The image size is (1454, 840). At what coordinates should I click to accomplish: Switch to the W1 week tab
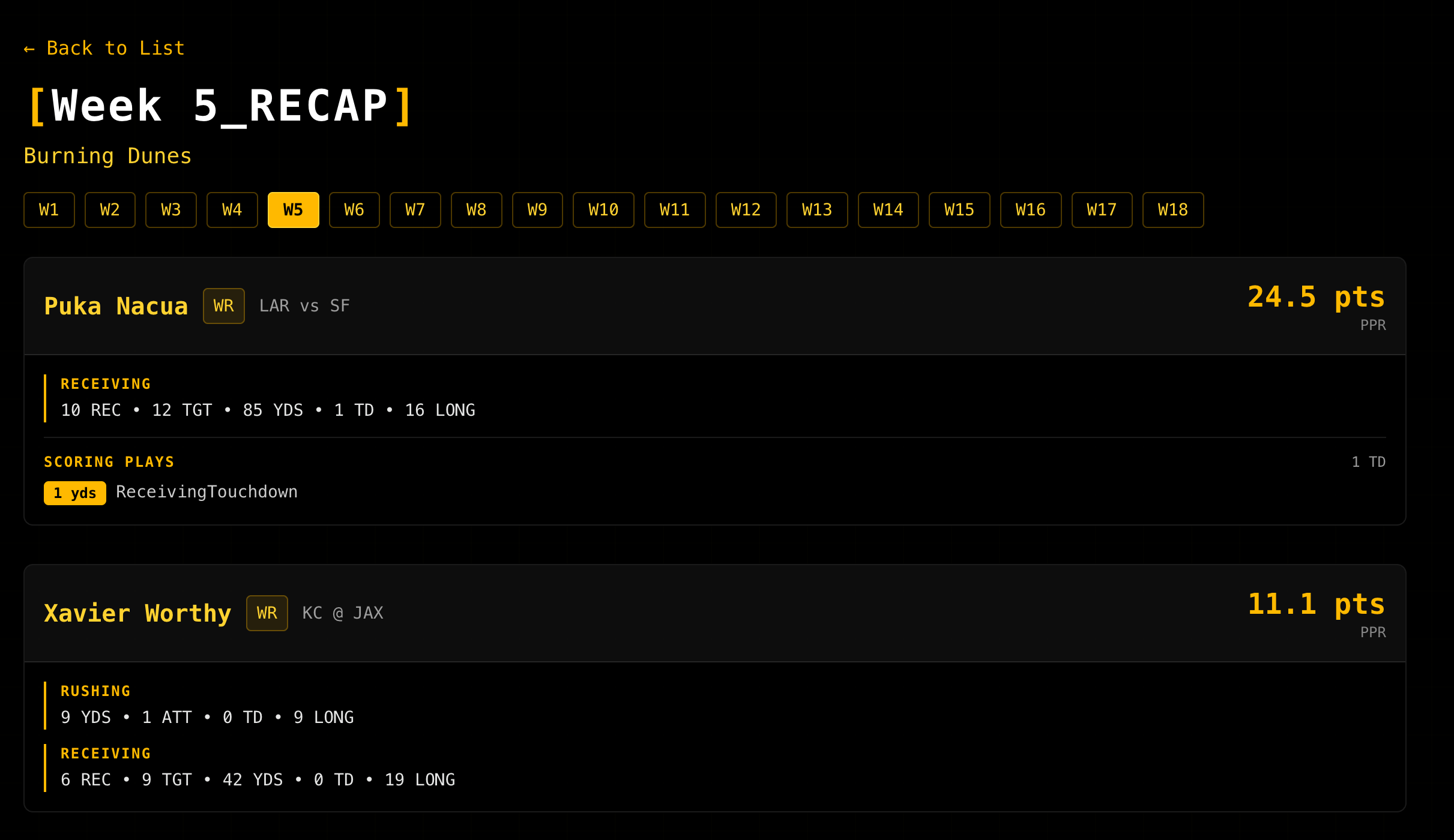click(x=49, y=210)
